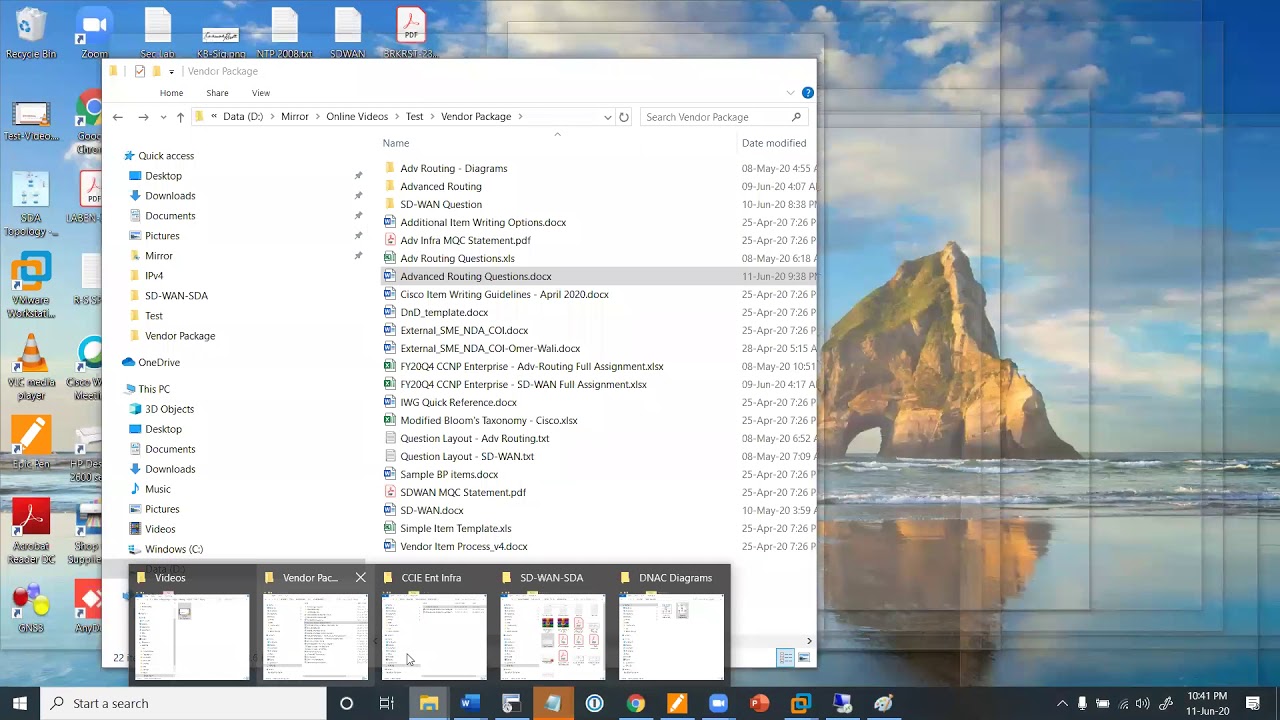Open Recycle Bin desktop icon
Screen dimensions: 1280x720
[x=31, y=33]
